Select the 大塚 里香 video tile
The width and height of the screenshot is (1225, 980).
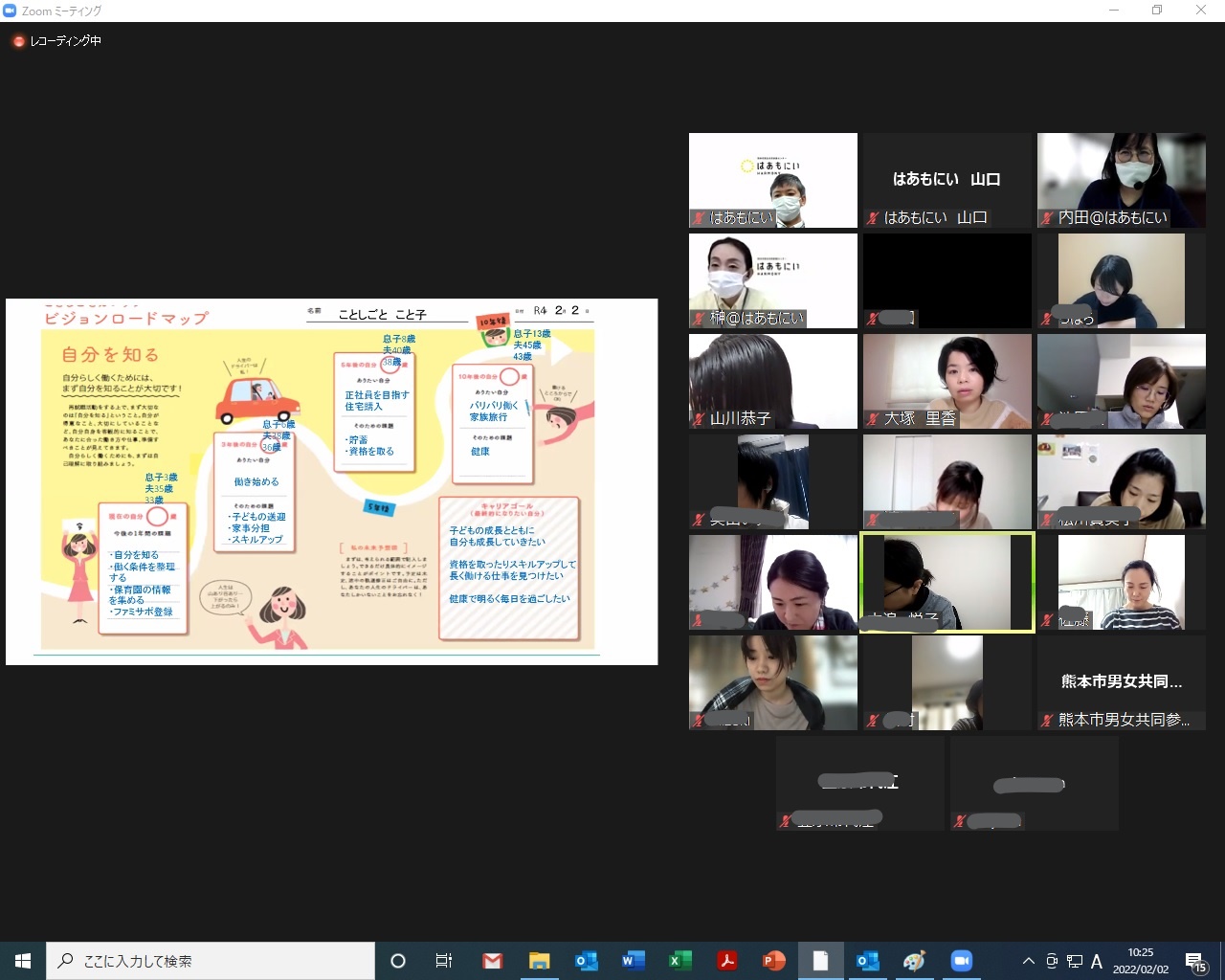click(947, 381)
